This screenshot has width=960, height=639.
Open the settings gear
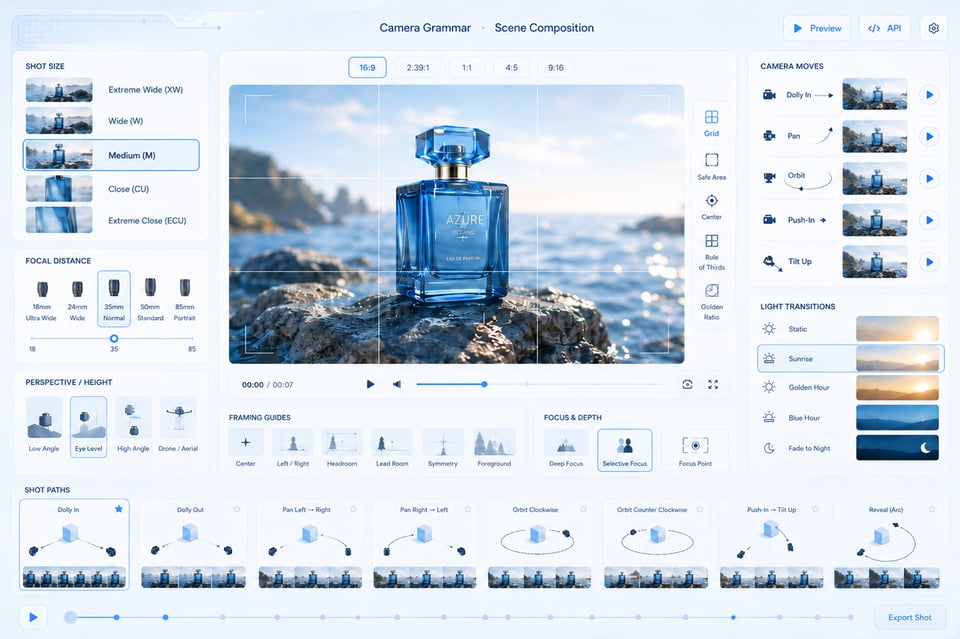coord(933,28)
